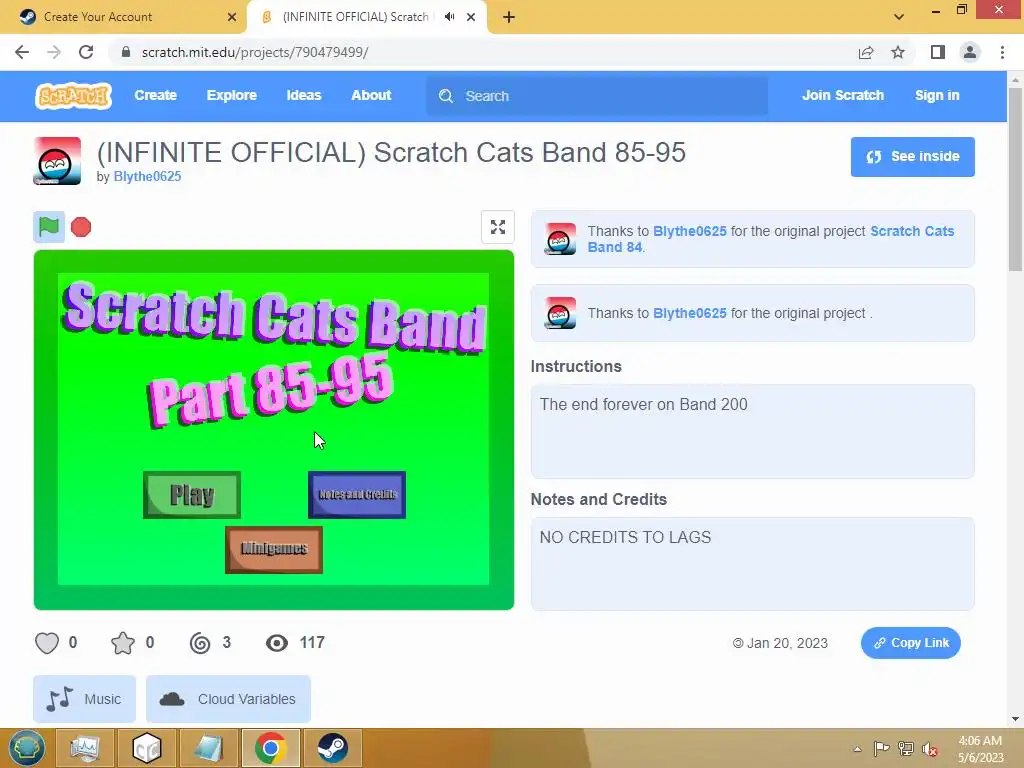Click the green flag to start project
1024x768 pixels.
[49, 227]
